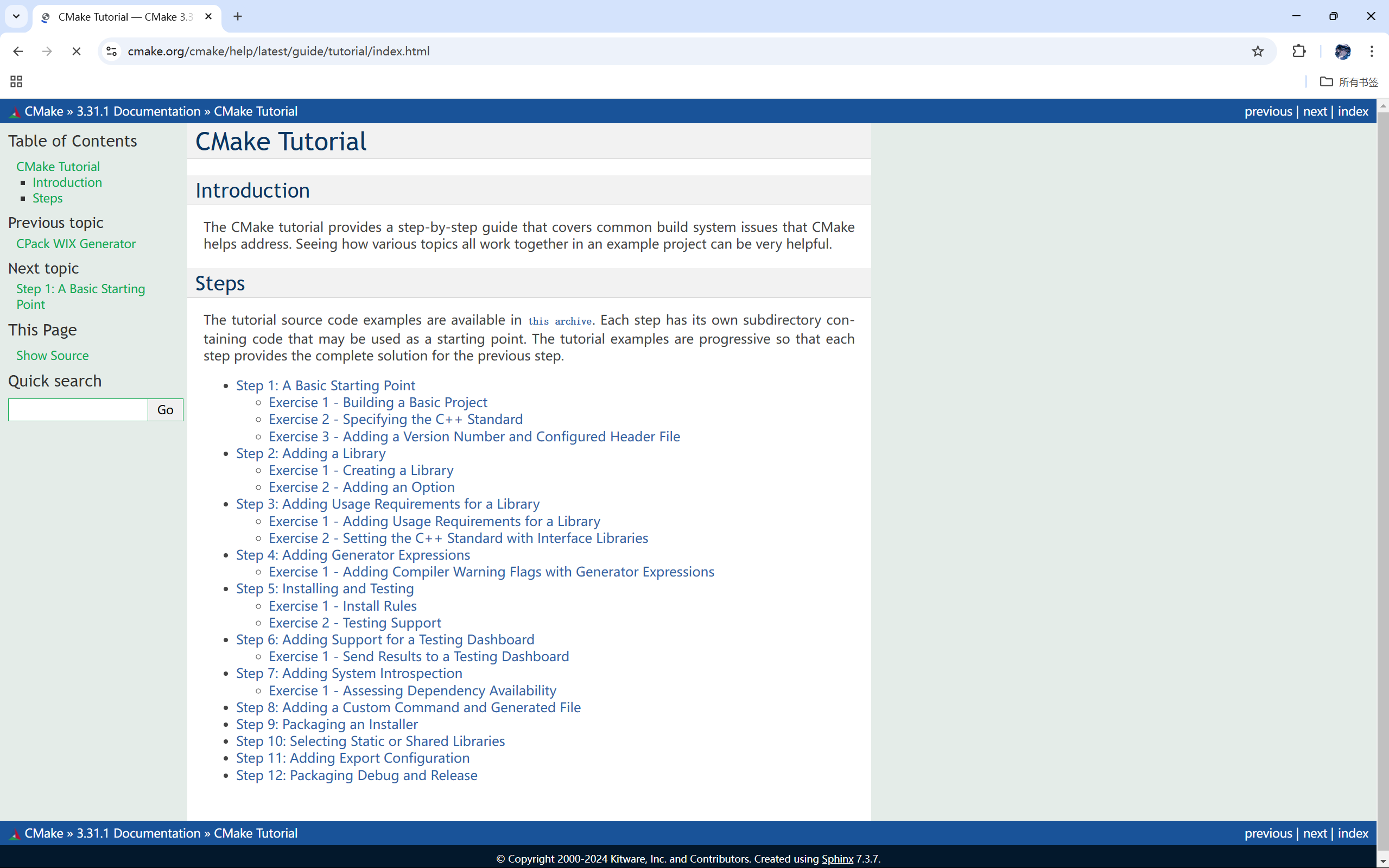This screenshot has height=868, width=1389.
Task: Bookmark this page with the star icon
Action: pyautogui.click(x=1258, y=51)
